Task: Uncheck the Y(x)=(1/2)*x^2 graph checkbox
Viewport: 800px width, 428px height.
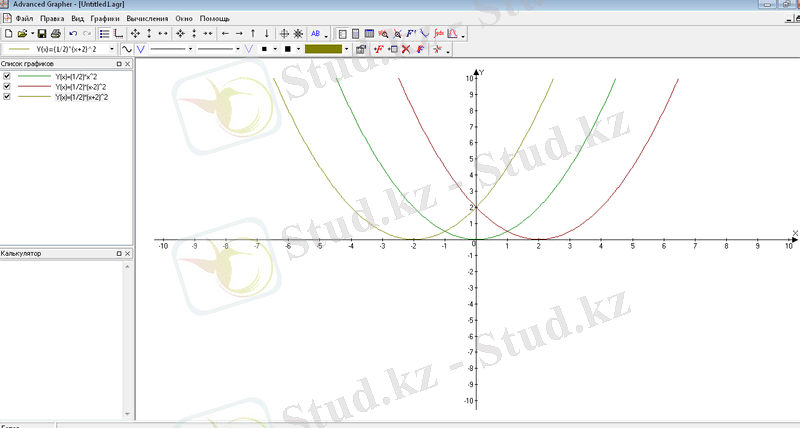Action: tap(8, 76)
